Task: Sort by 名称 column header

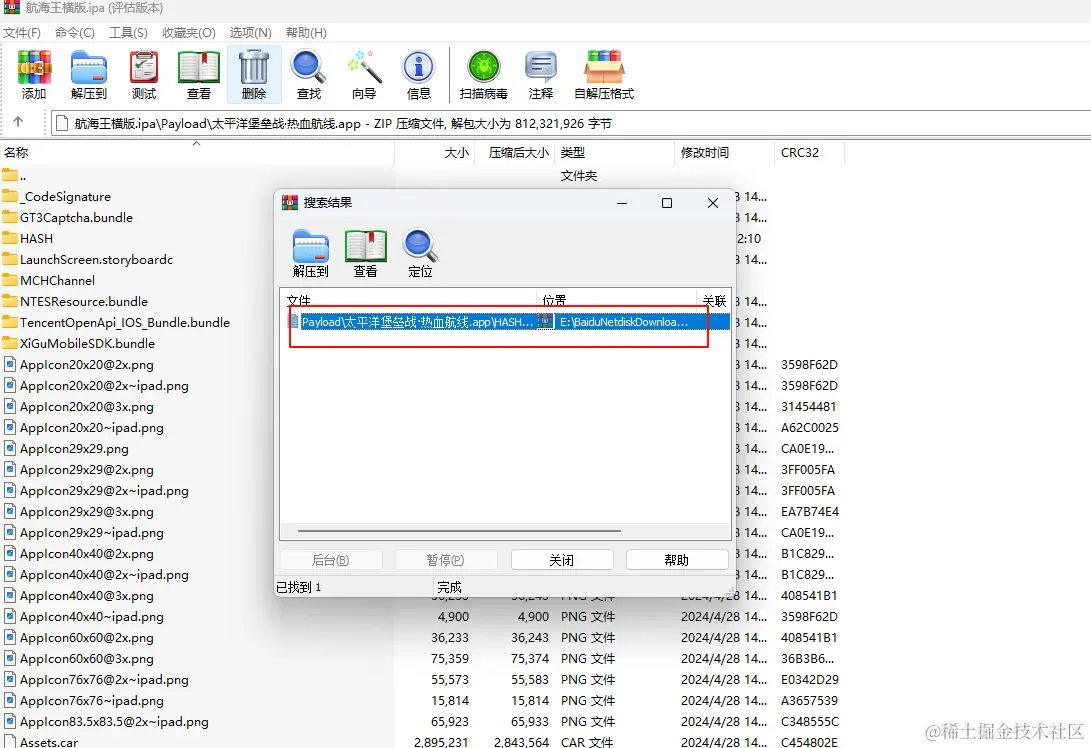Action: [198, 152]
